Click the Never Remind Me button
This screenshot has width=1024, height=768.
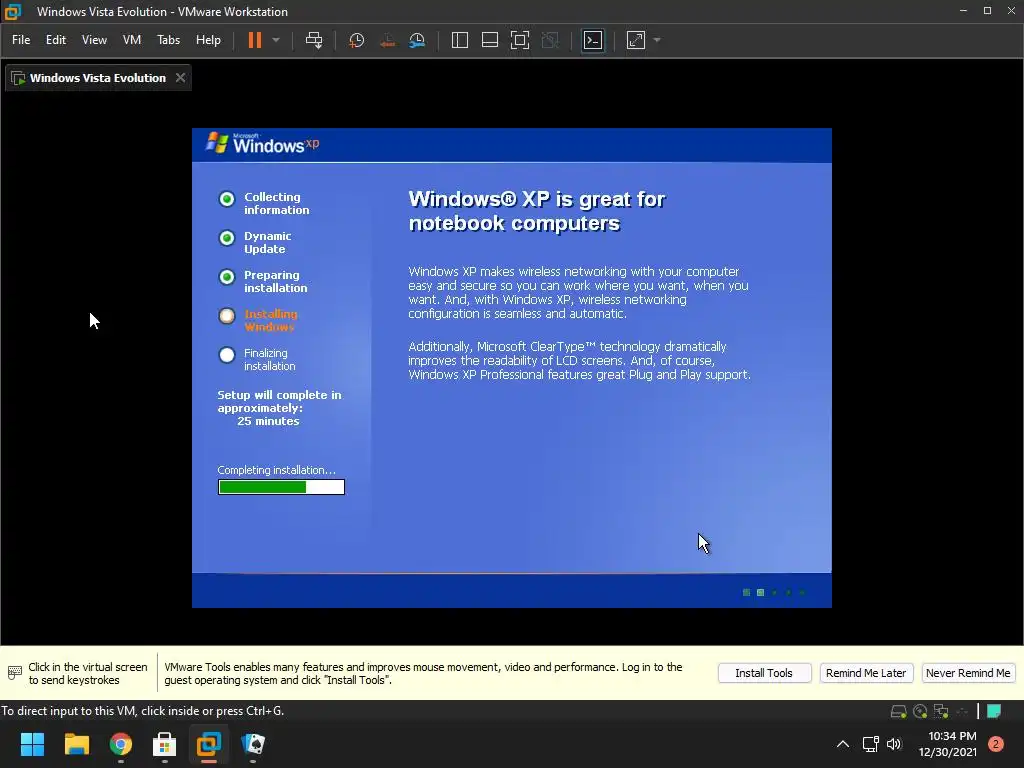tap(968, 673)
